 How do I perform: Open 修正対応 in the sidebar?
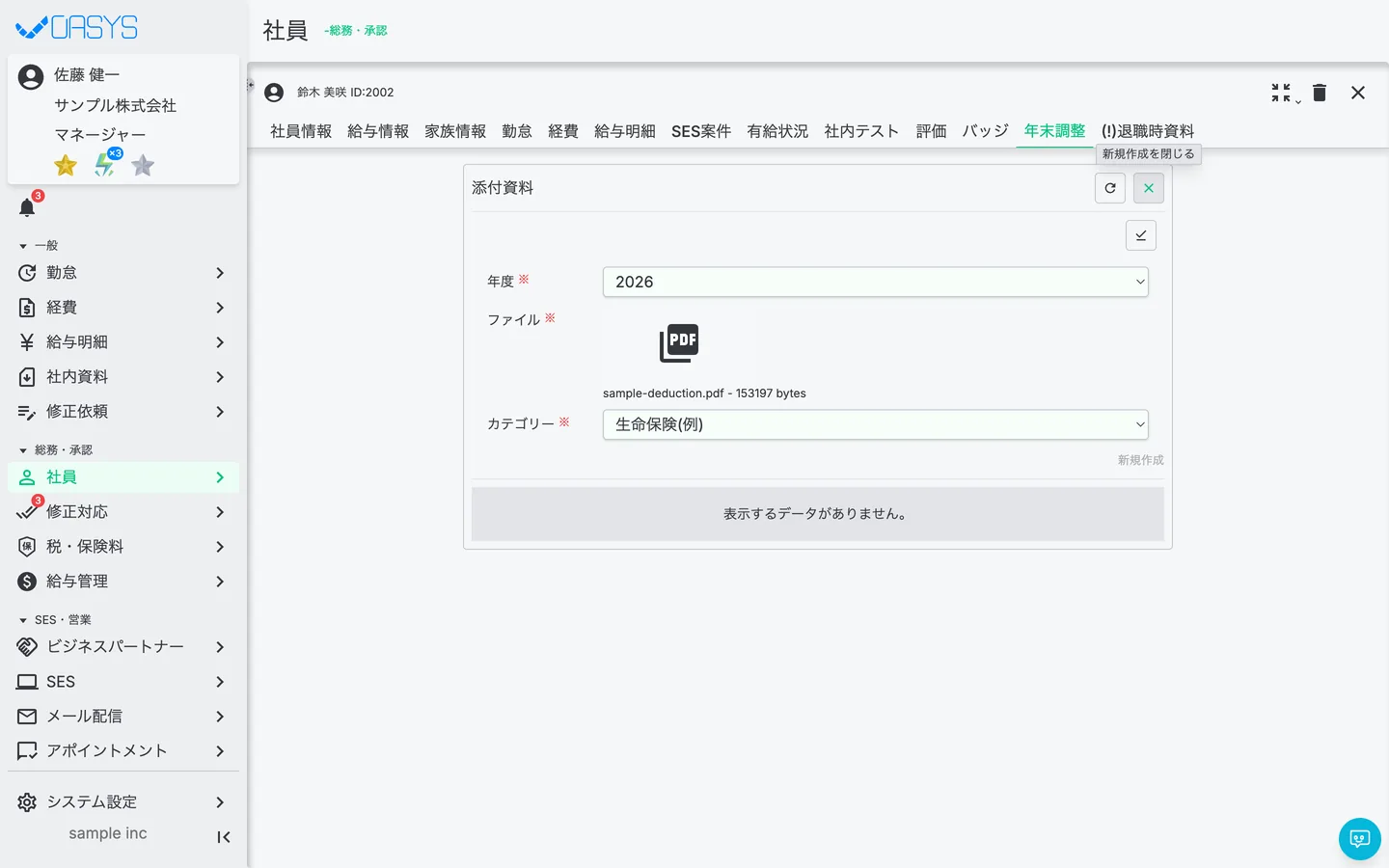(123, 512)
